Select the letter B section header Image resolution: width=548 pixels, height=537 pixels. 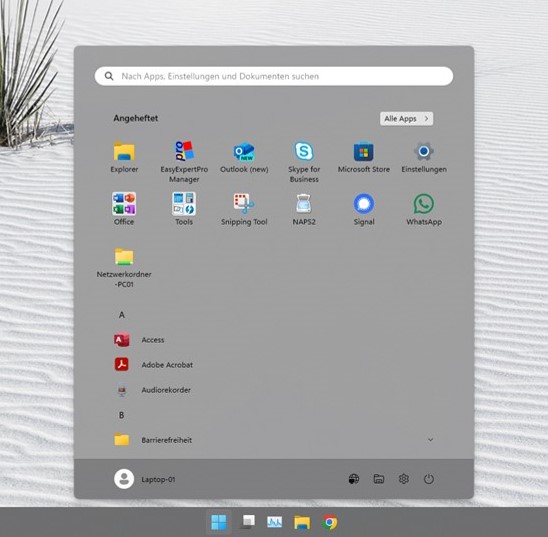[122, 415]
